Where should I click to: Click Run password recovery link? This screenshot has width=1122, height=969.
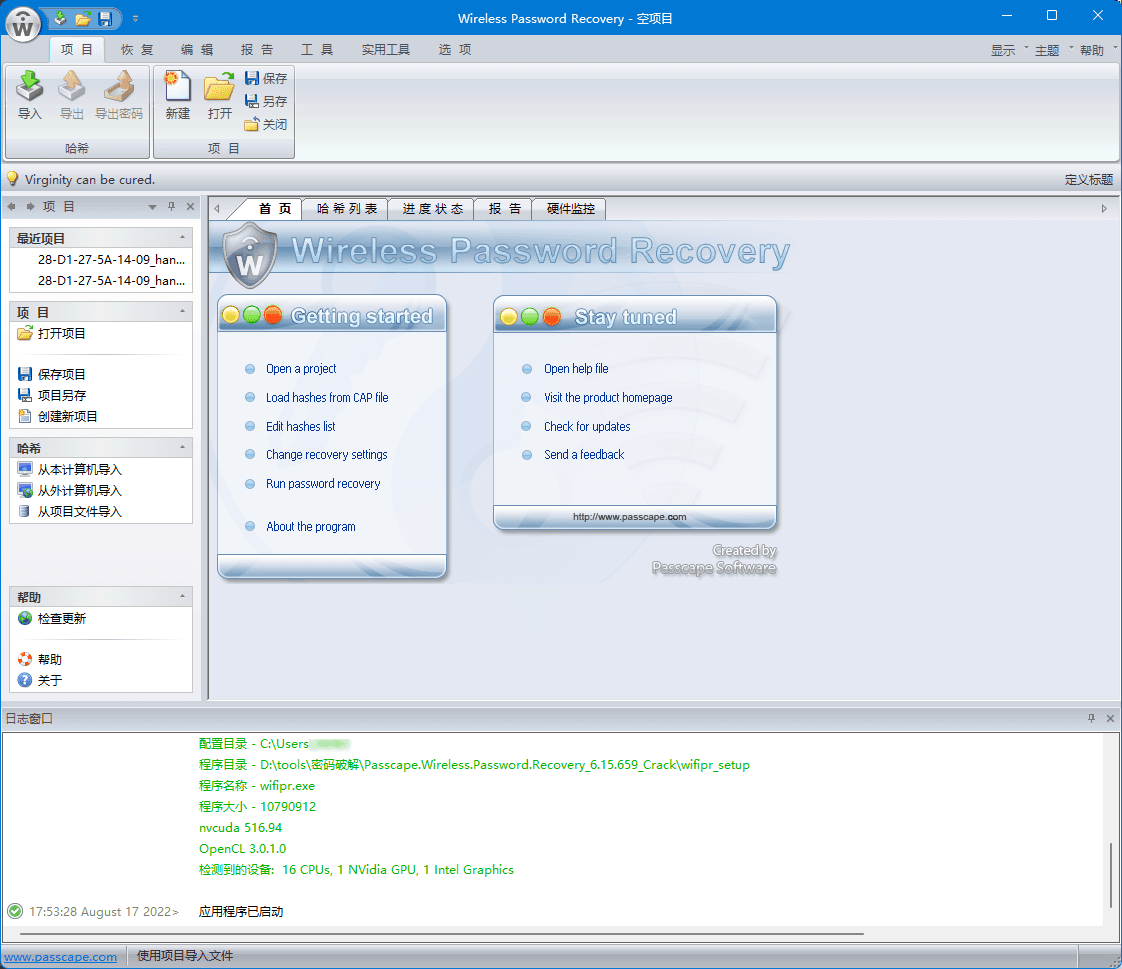(x=323, y=484)
